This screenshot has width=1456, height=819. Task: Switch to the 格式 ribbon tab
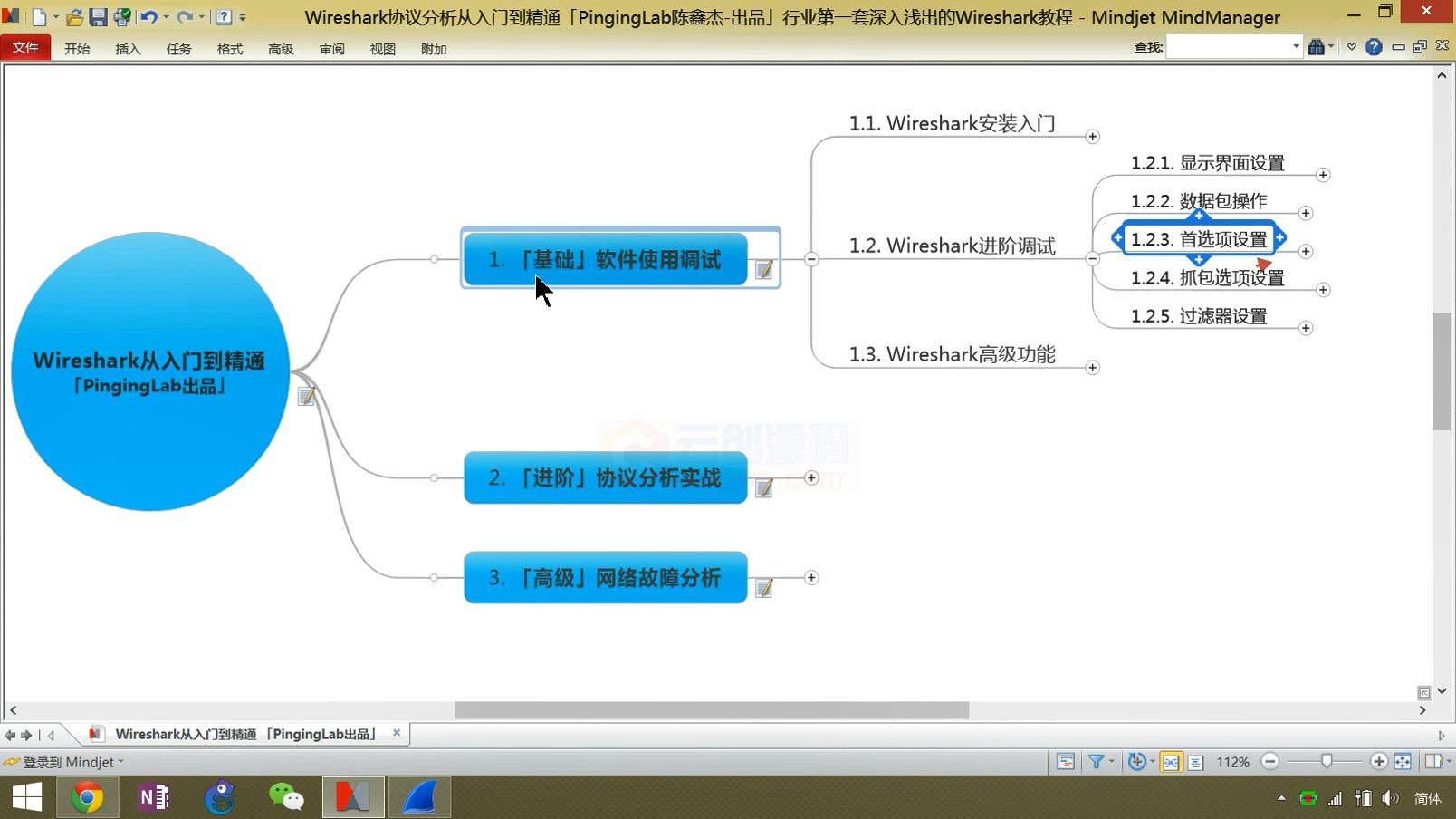point(230,49)
